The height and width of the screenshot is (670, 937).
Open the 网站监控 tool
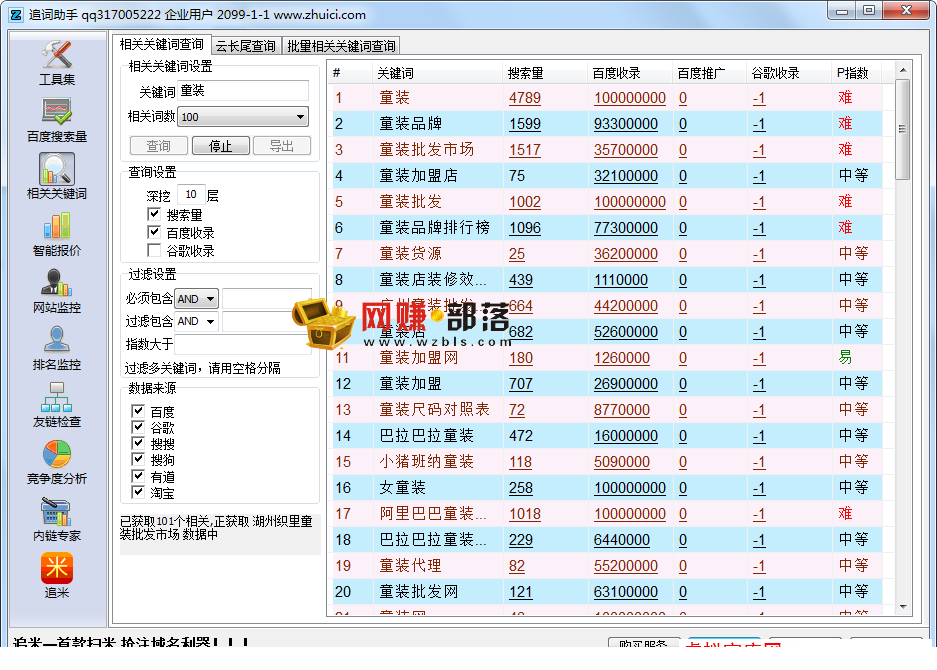click(x=57, y=291)
